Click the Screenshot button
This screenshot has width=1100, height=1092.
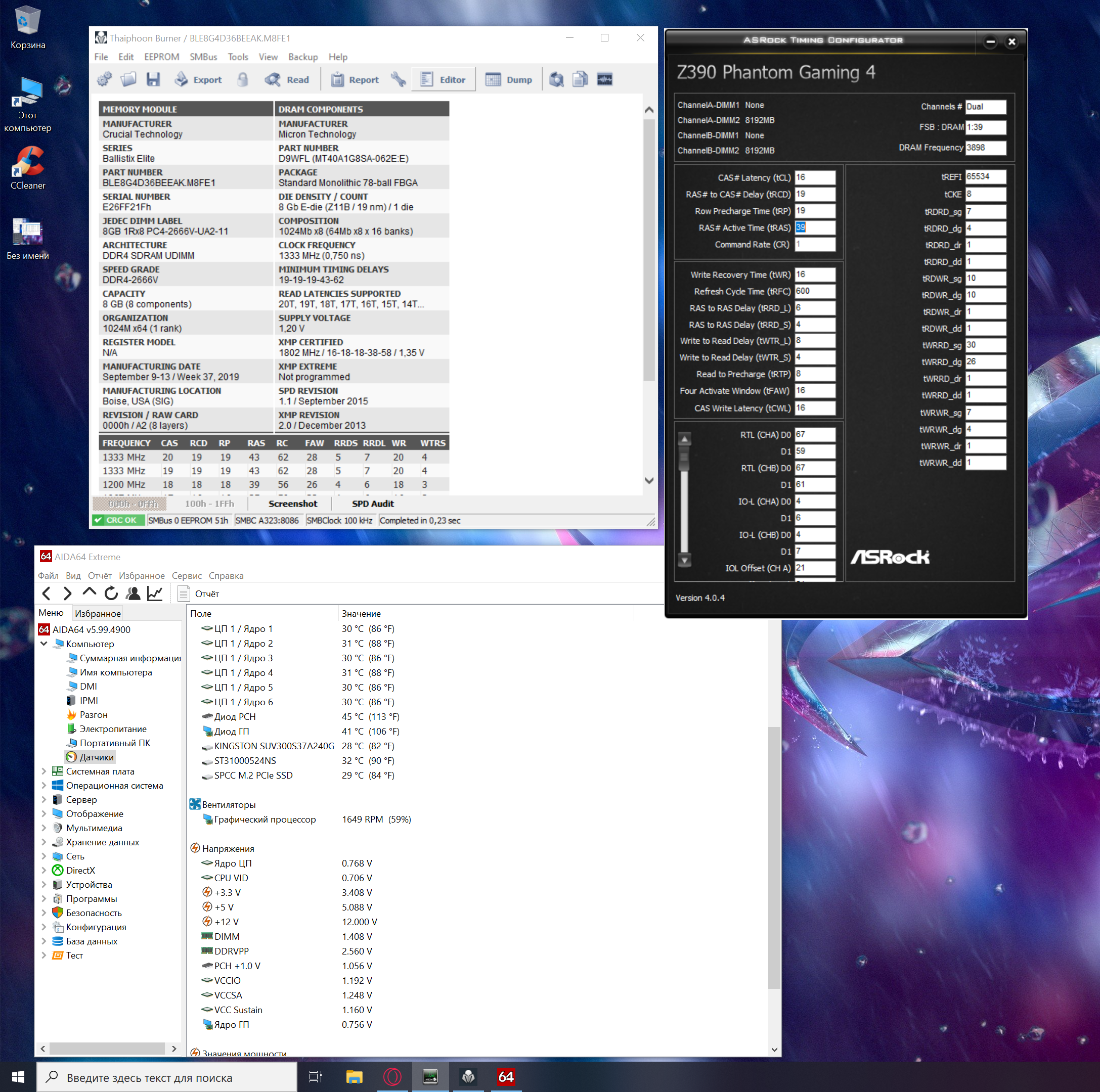click(x=293, y=504)
